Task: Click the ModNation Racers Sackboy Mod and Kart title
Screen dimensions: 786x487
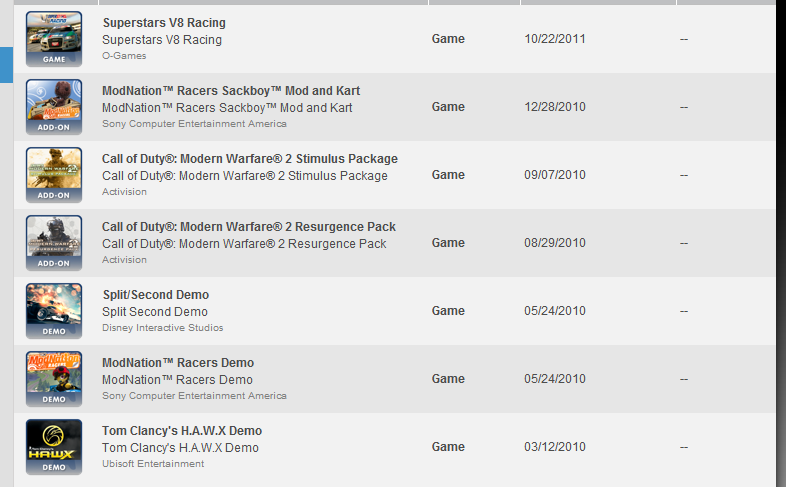Action: 231,91
